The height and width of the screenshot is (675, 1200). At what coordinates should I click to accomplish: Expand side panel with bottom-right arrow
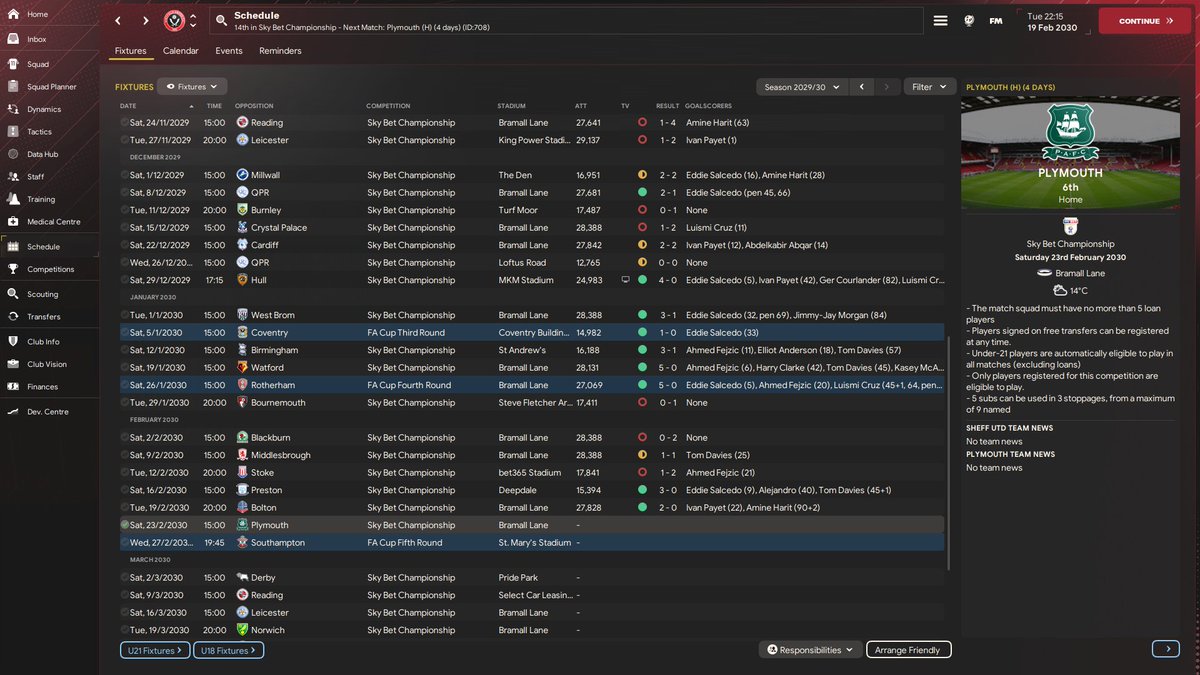(x=1166, y=649)
